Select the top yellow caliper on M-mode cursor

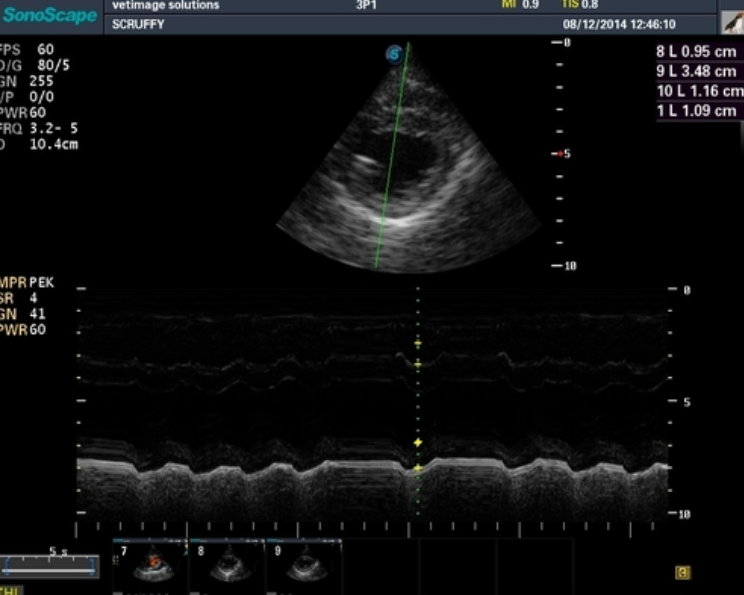coord(418,343)
